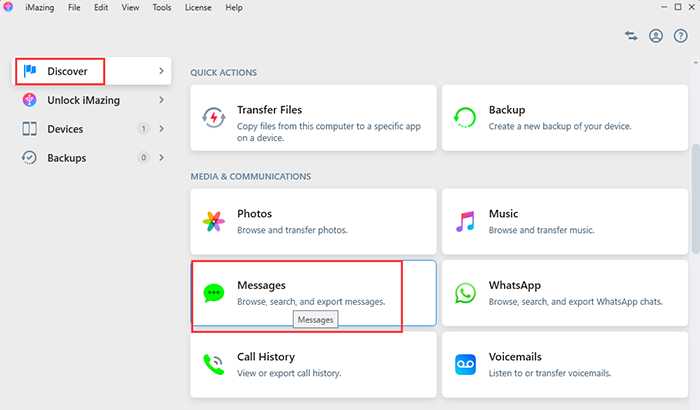
Task: Click the WhatsApp logo icon
Action: pos(465,293)
